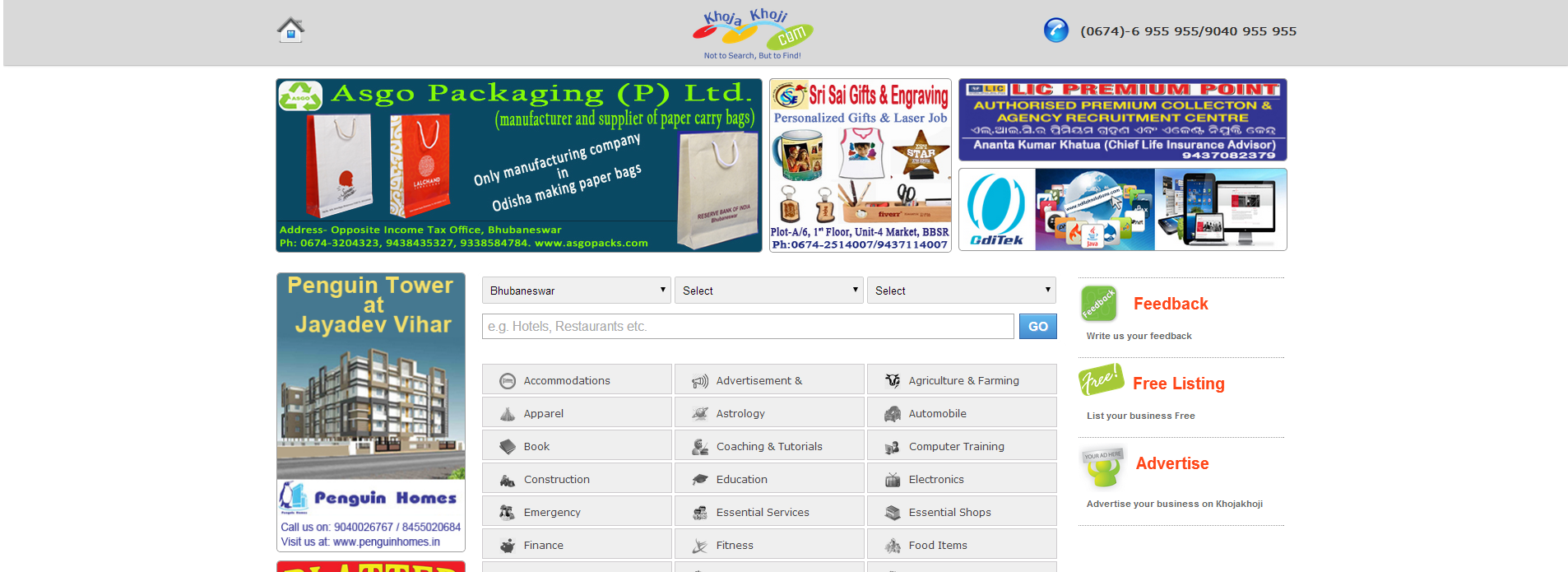
Task: Open the OdiTek banner ad
Action: [x=1123, y=210]
